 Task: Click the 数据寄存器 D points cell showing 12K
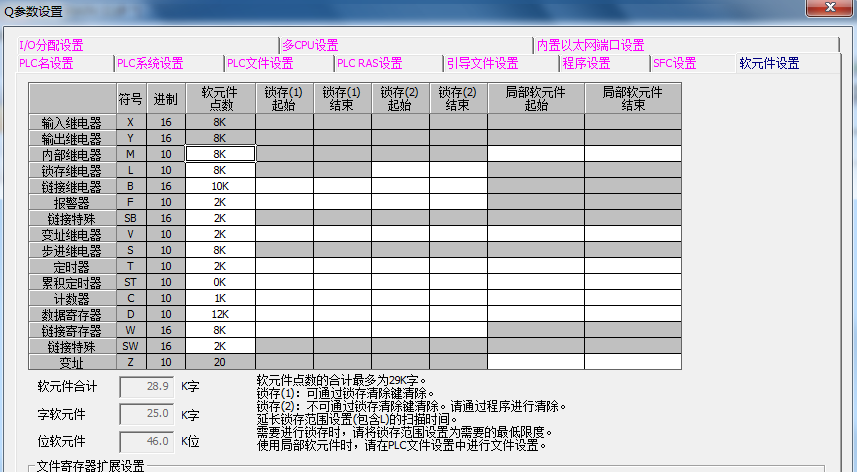pyautogui.click(x=220, y=314)
